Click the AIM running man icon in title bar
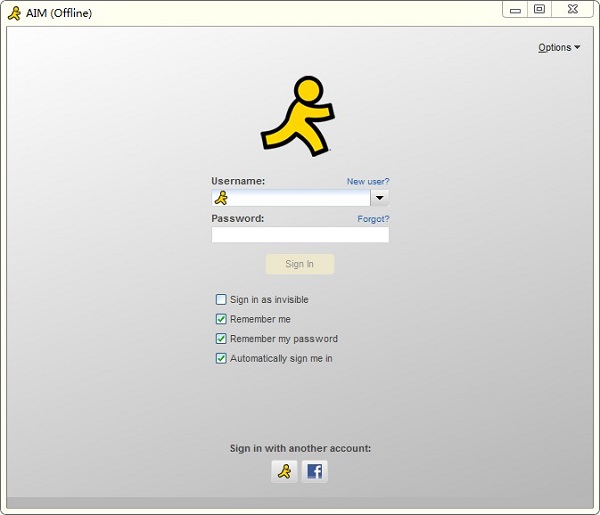The image size is (600, 515). click(x=15, y=13)
